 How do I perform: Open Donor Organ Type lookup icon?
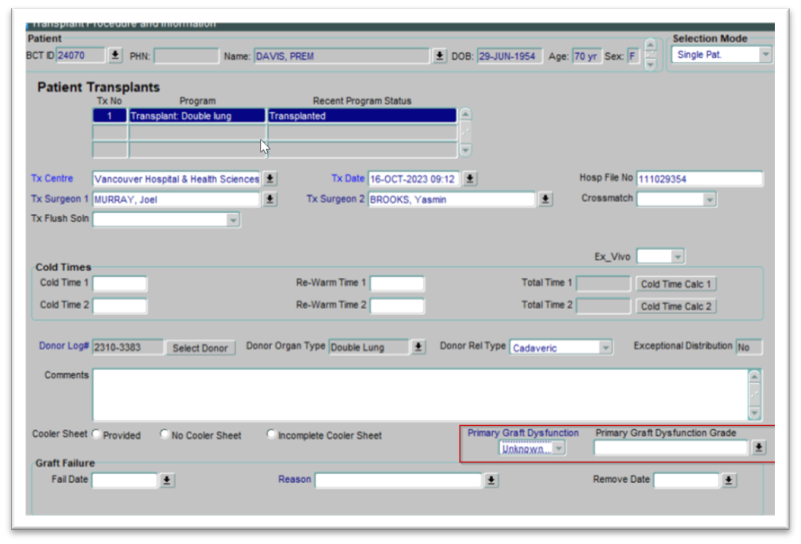(418, 347)
